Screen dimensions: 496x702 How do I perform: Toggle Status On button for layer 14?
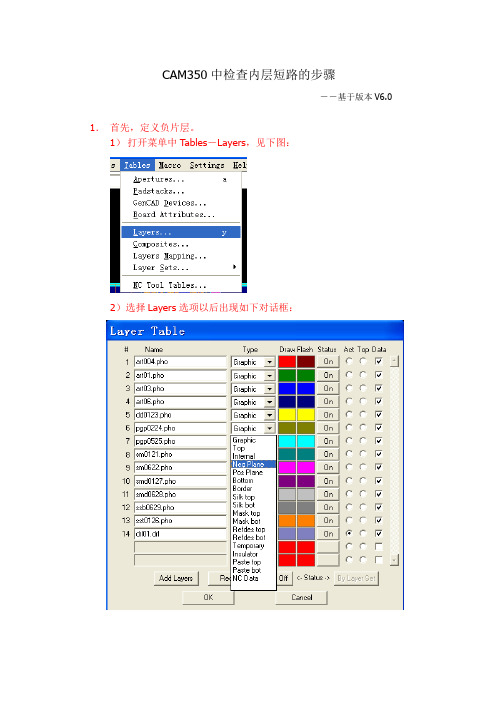click(x=328, y=534)
